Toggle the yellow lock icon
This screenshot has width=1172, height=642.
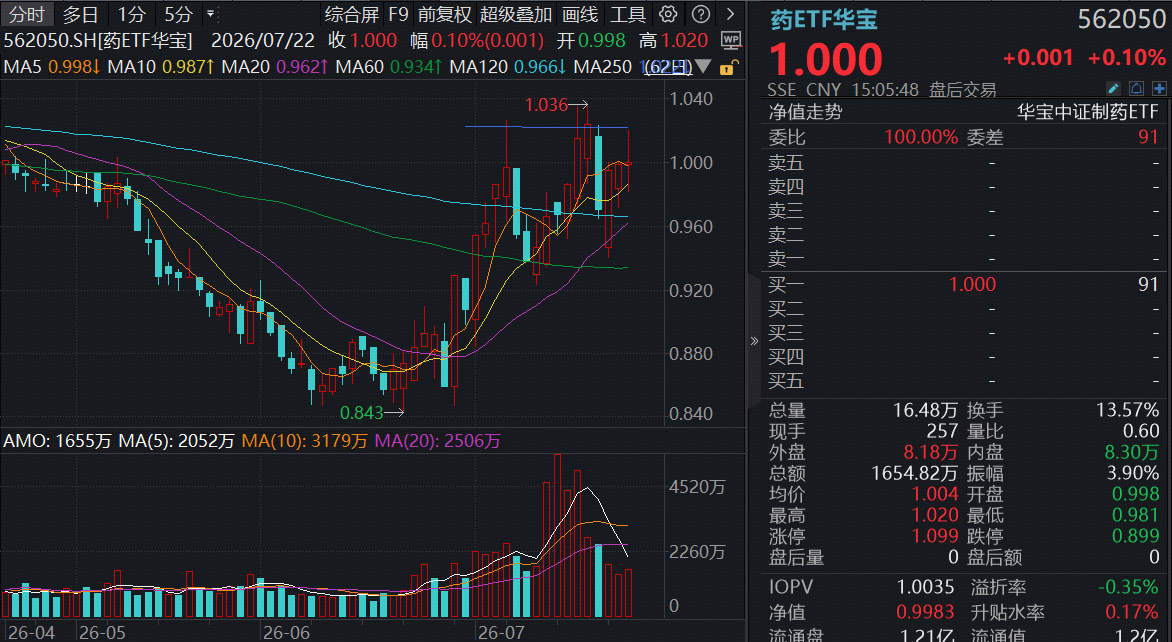pos(725,68)
